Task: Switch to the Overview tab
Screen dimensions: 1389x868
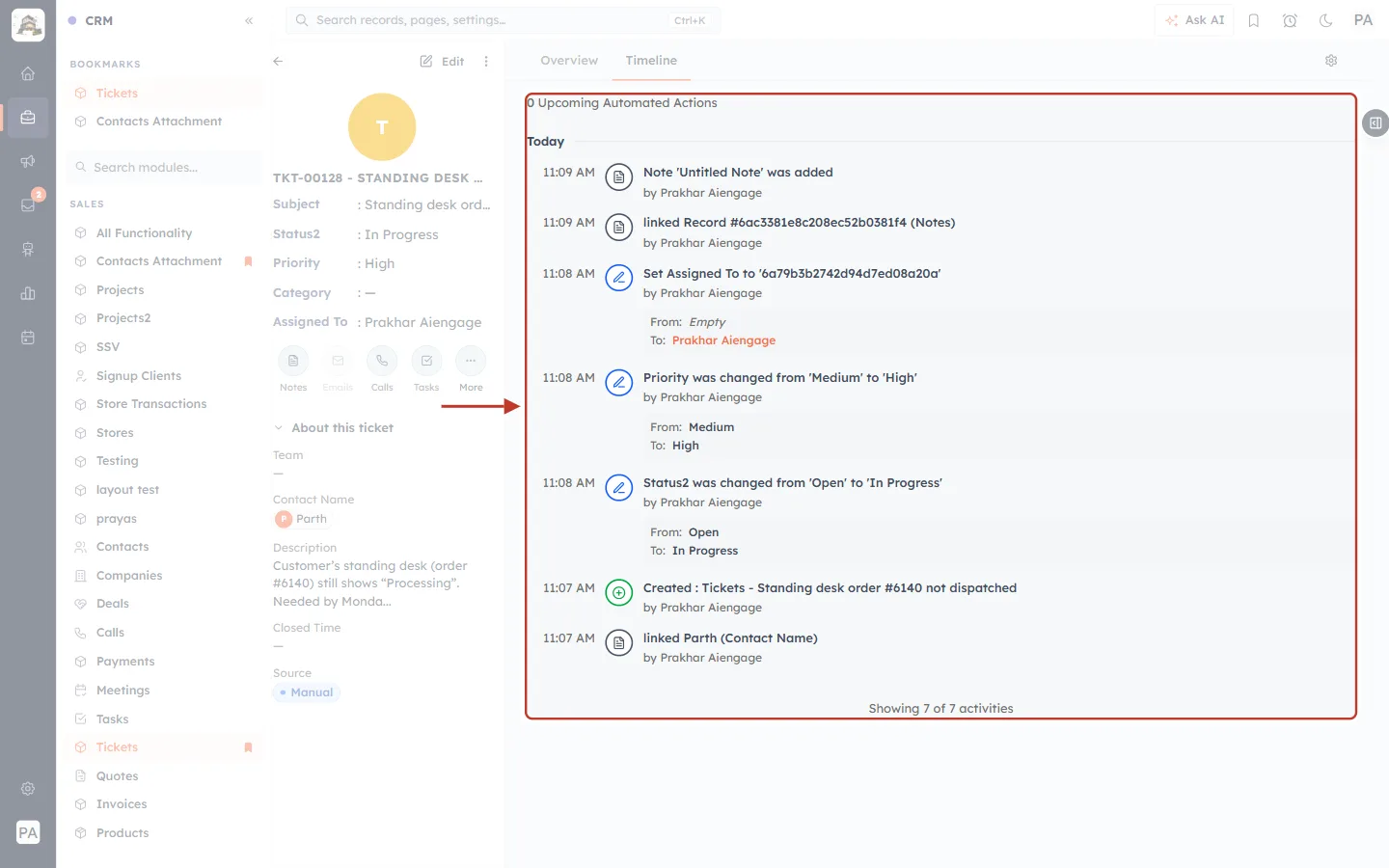Action: (569, 60)
